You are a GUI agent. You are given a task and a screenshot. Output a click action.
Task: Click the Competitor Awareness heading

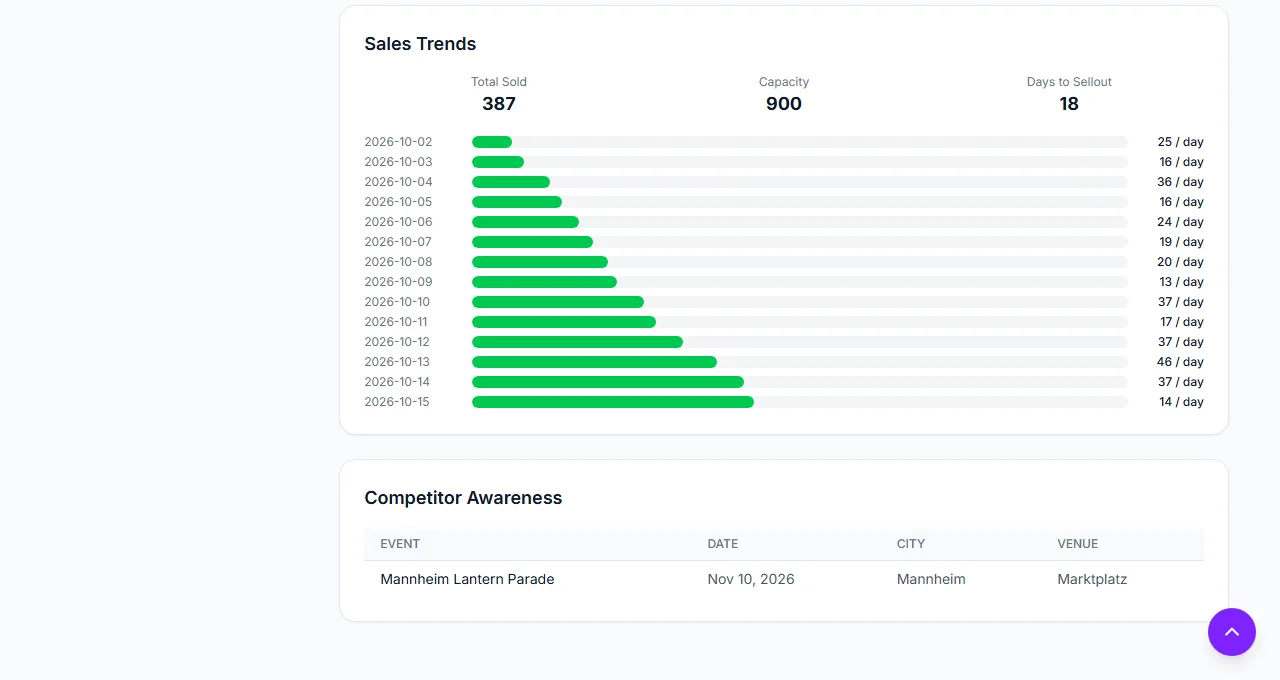pyautogui.click(x=463, y=498)
